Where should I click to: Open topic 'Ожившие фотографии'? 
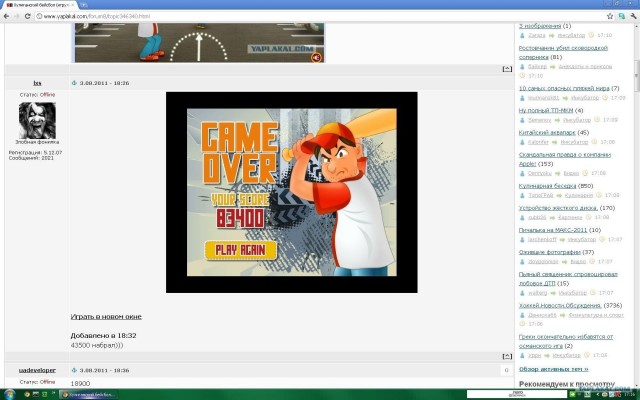pyautogui.click(x=549, y=252)
